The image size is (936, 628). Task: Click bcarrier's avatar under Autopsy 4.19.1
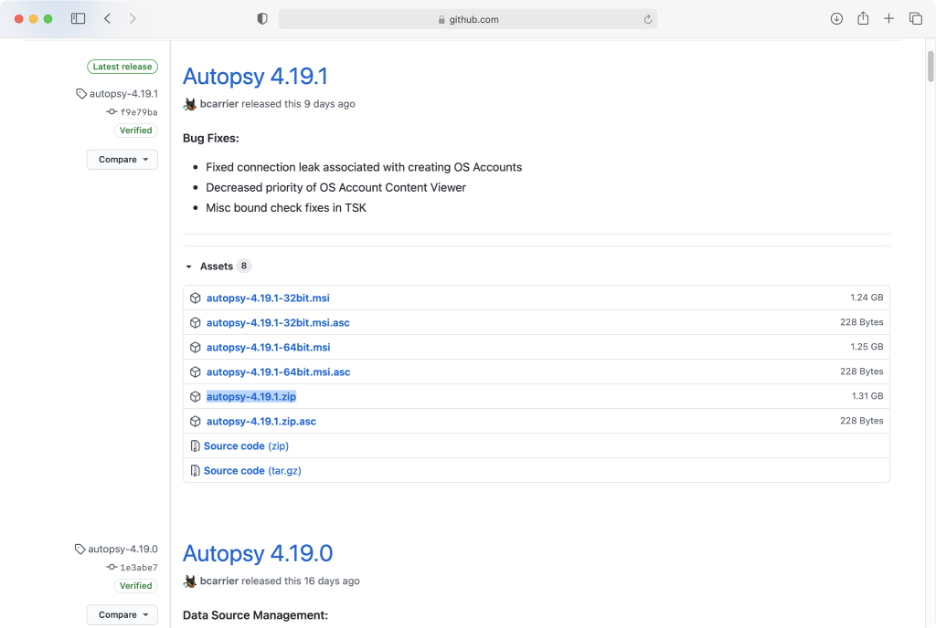190,104
